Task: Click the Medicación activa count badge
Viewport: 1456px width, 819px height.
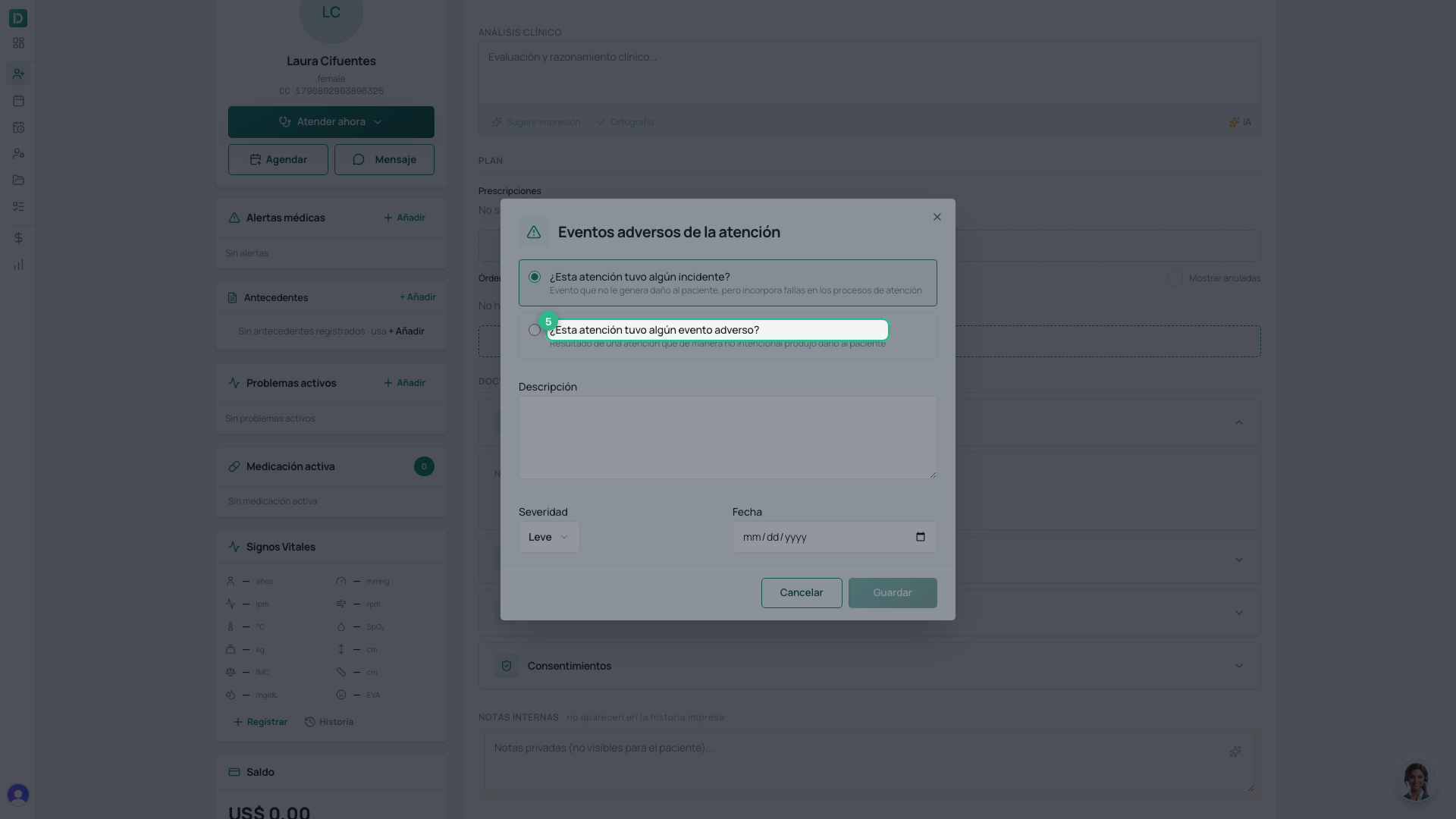Action: [424, 466]
